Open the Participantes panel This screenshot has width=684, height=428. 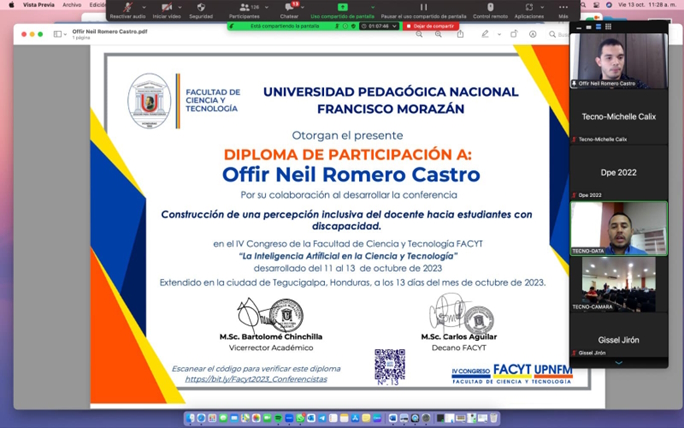pyautogui.click(x=243, y=9)
